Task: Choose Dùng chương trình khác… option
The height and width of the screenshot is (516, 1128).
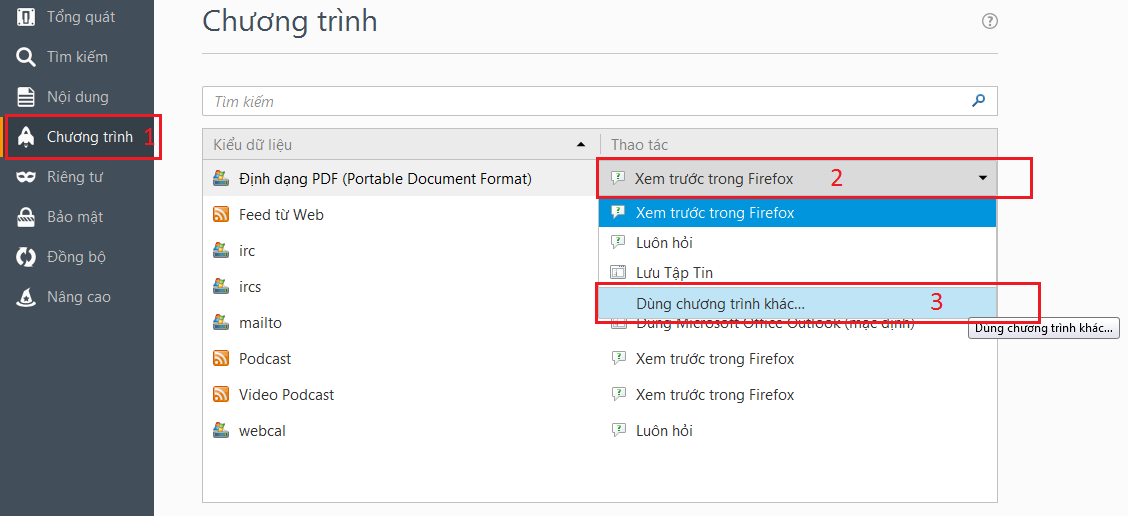Action: [x=720, y=302]
